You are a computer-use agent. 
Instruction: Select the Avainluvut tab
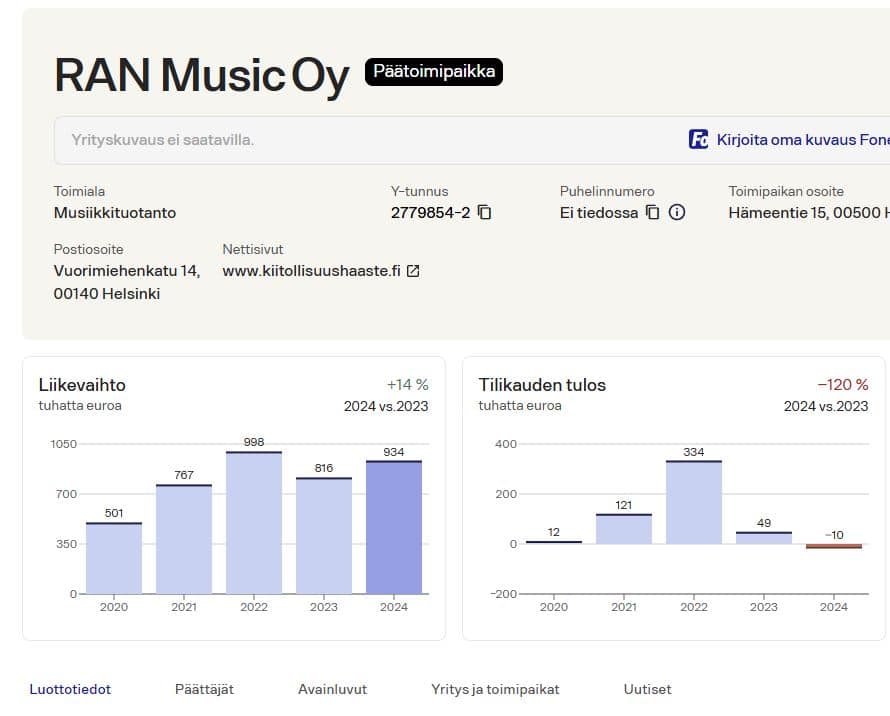[x=332, y=689]
